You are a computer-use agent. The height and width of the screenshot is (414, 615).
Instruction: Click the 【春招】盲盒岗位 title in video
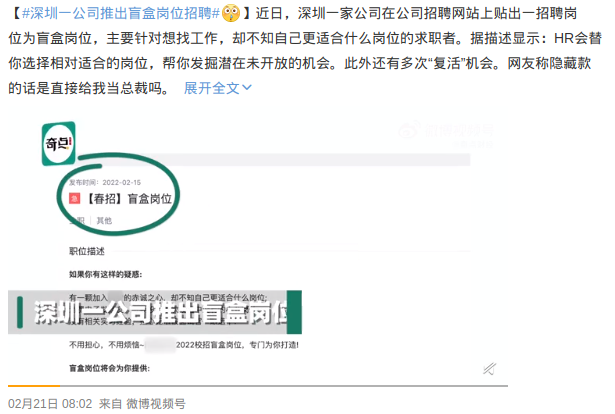click(x=128, y=199)
